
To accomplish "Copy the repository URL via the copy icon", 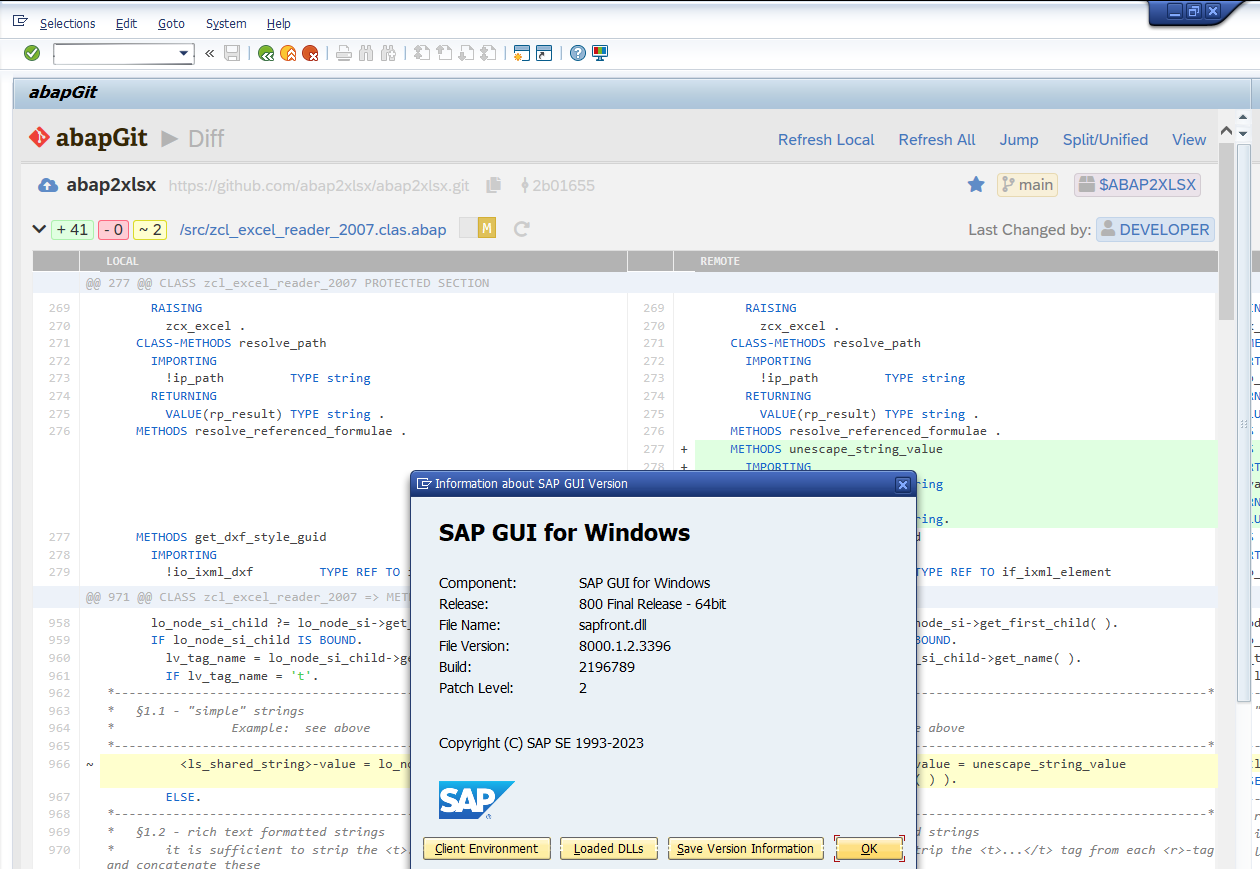I will (492, 185).
